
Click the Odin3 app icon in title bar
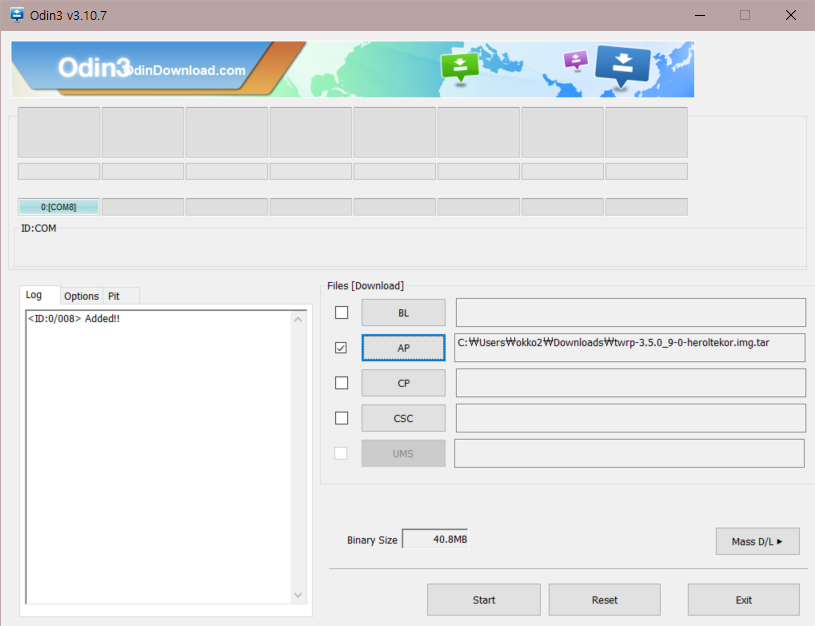pyautogui.click(x=17, y=15)
